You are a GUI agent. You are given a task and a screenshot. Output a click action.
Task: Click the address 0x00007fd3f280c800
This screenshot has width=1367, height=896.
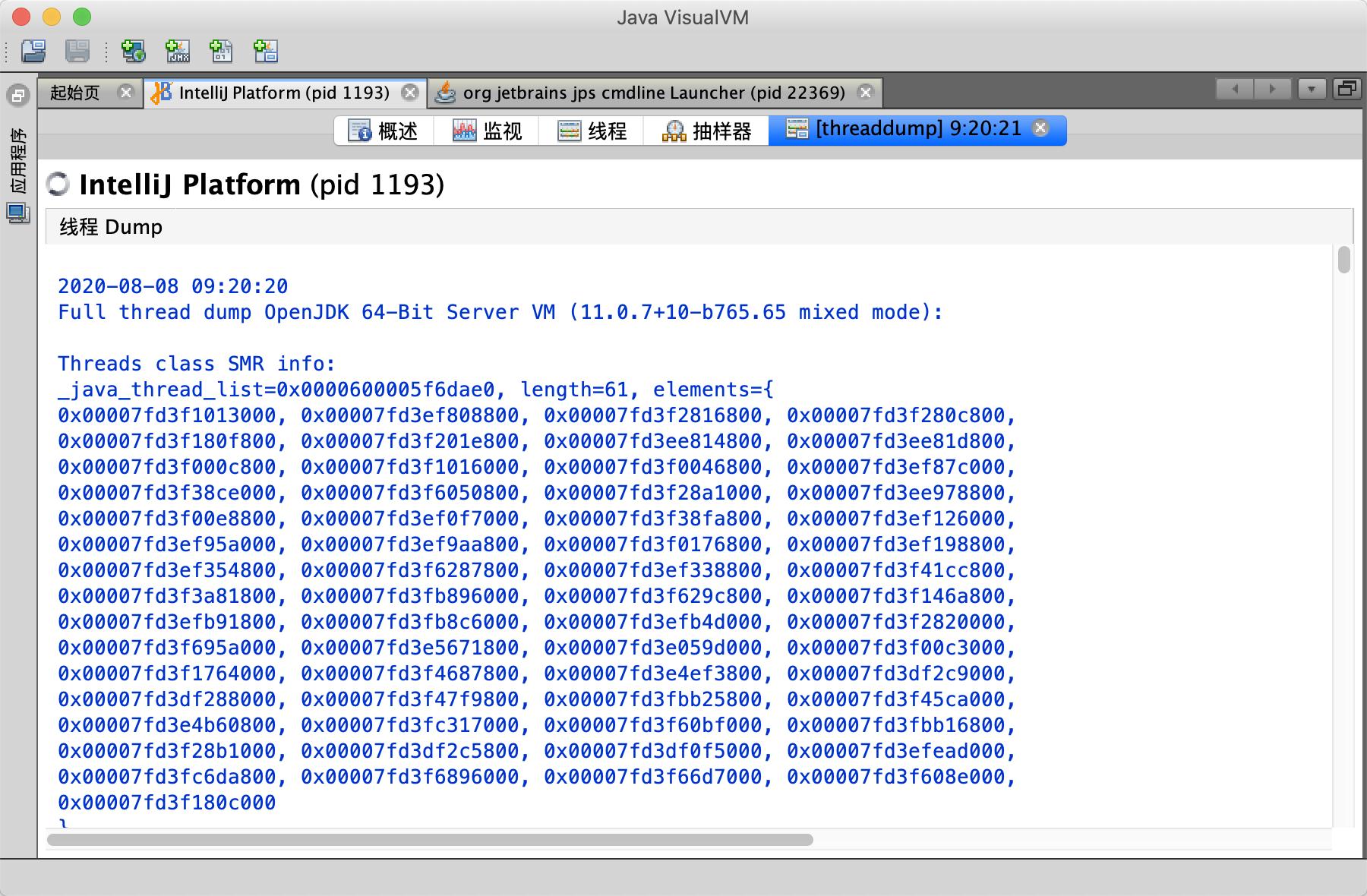[x=896, y=415]
